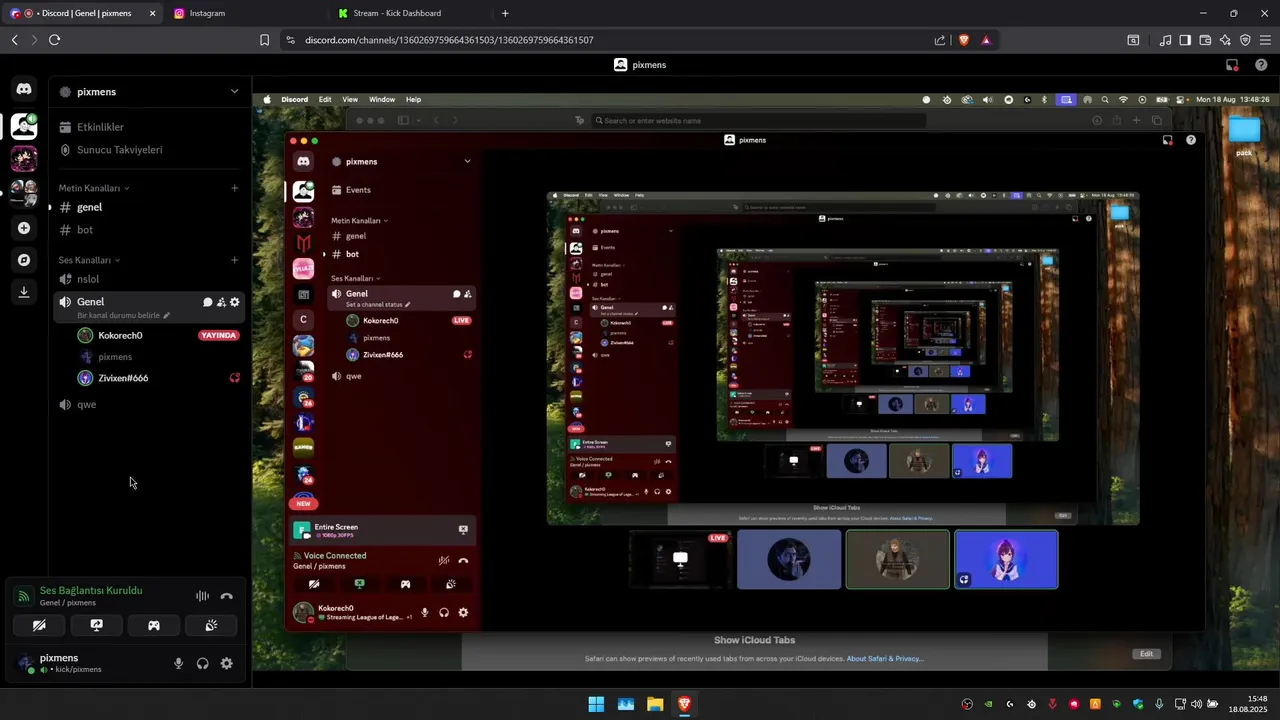Click the download apps icon
The width and height of the screenshot is (1280, 720).
pyautogui.click(x=24, y=292)
